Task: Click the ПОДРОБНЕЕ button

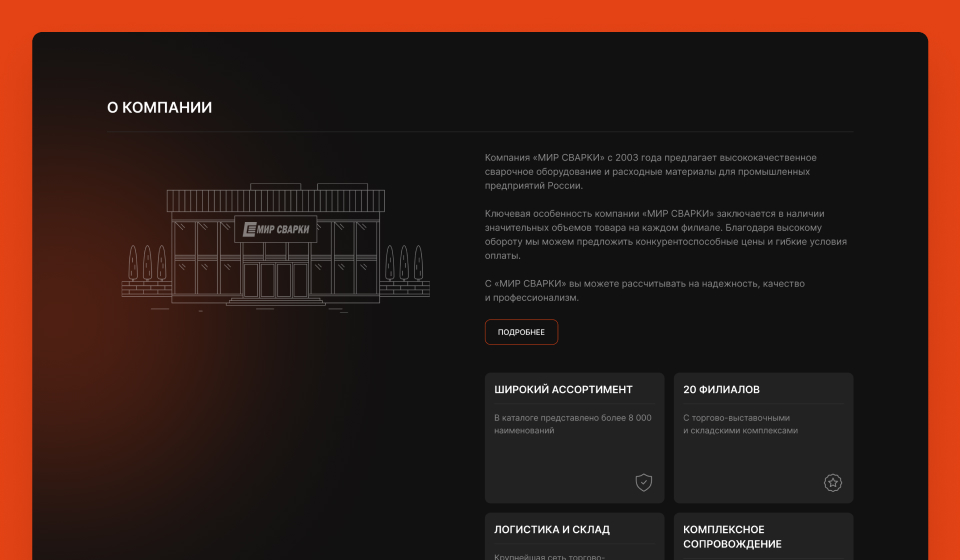Action: 521,332
